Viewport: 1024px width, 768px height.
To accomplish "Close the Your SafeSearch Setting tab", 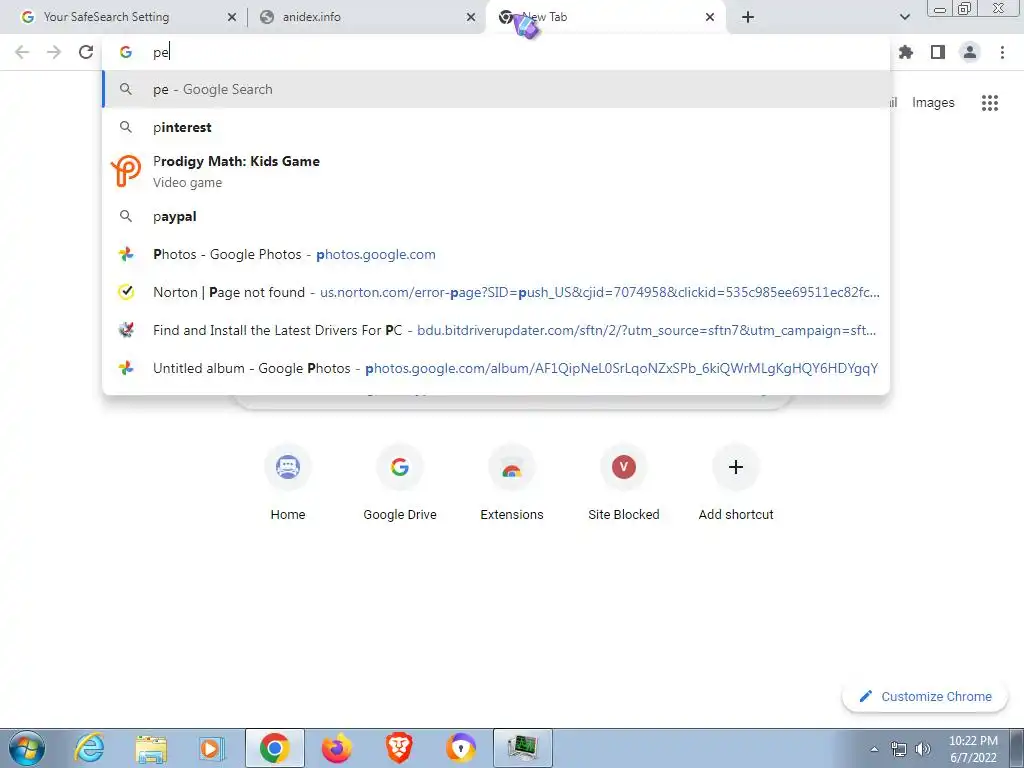I will tap(232, 18).
